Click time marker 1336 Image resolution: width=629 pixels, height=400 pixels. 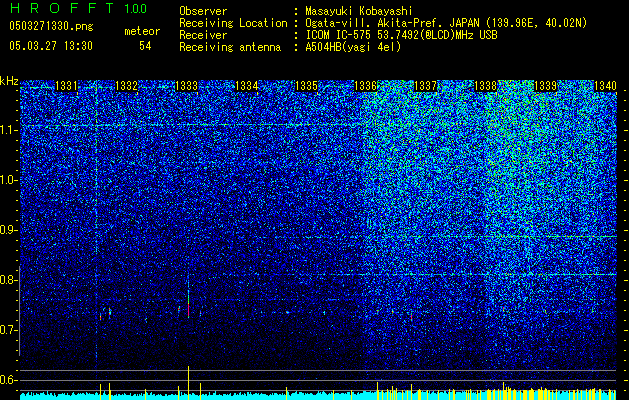[x=365, y=86]
